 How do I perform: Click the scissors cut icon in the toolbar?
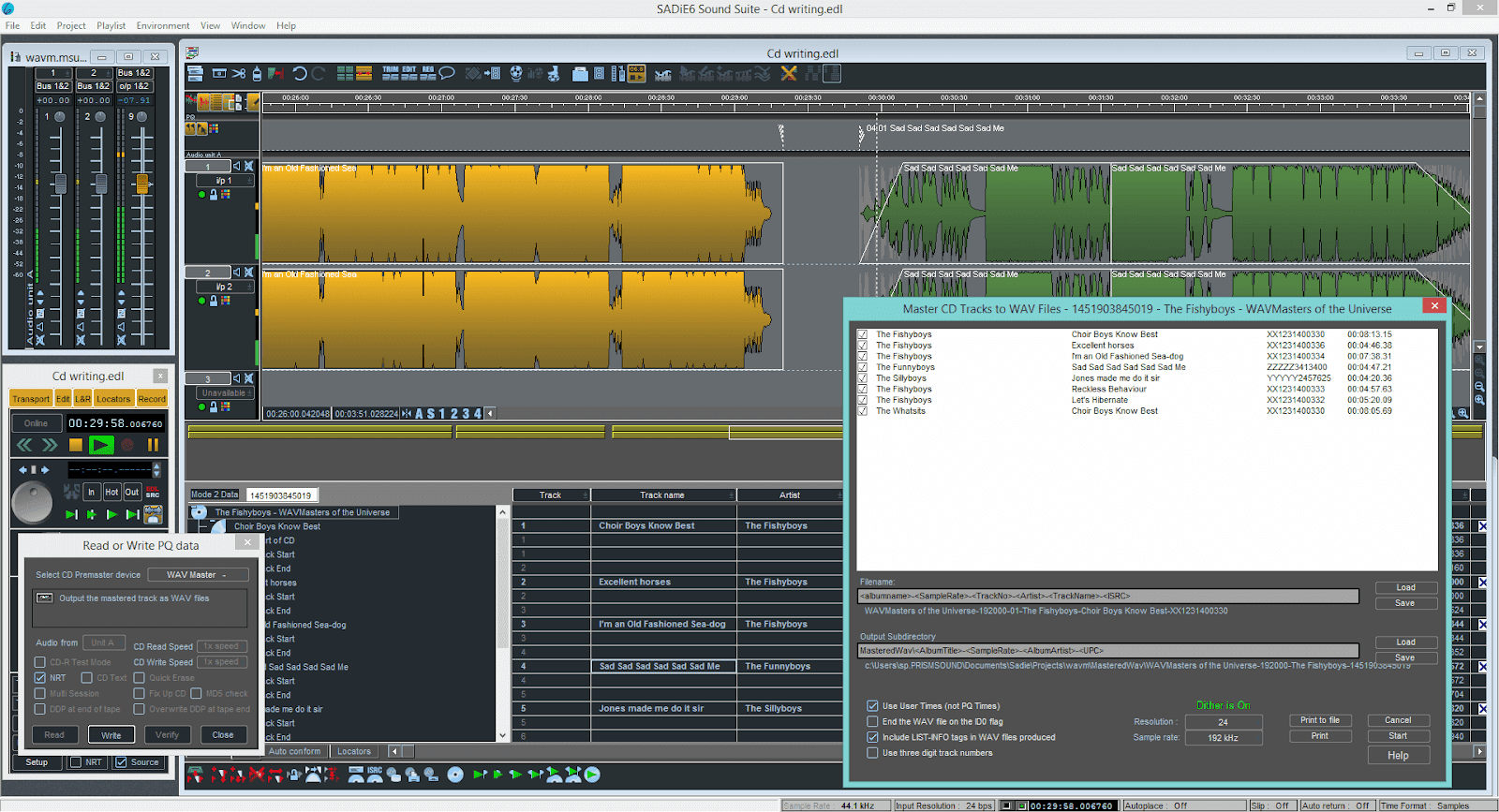(239, 73)
